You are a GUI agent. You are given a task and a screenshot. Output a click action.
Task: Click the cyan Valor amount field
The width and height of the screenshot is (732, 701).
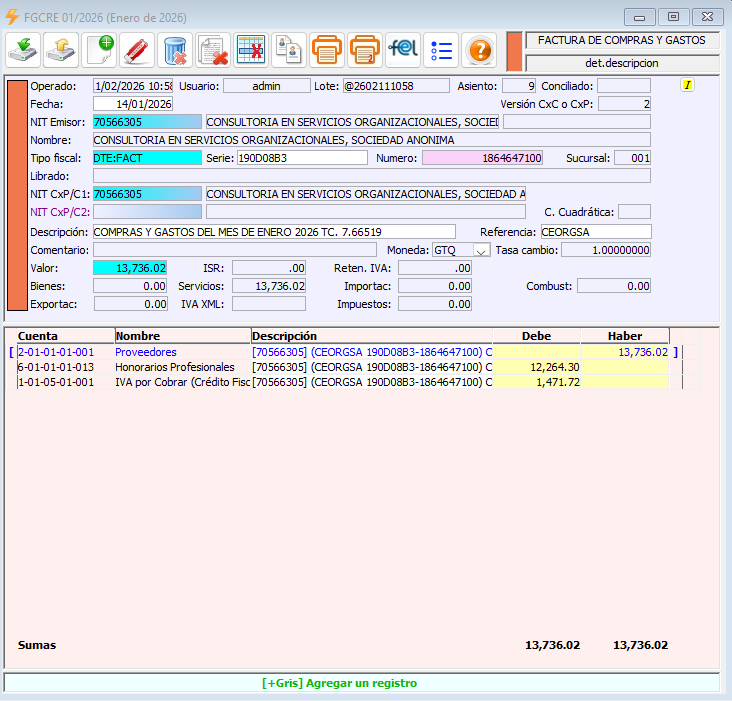point(130,268)
